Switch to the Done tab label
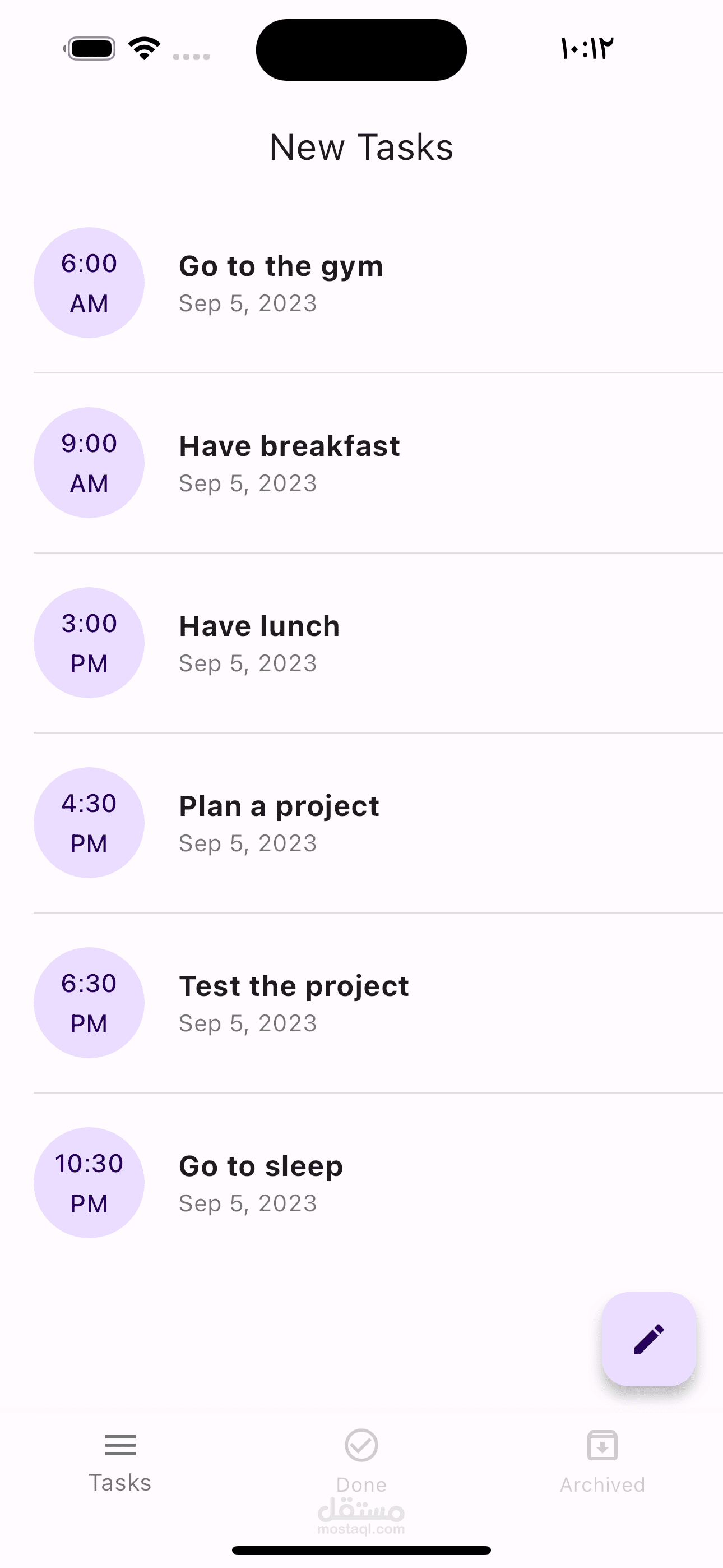Viewport: 723px width, 1568px height. [x=361, y=1484]
